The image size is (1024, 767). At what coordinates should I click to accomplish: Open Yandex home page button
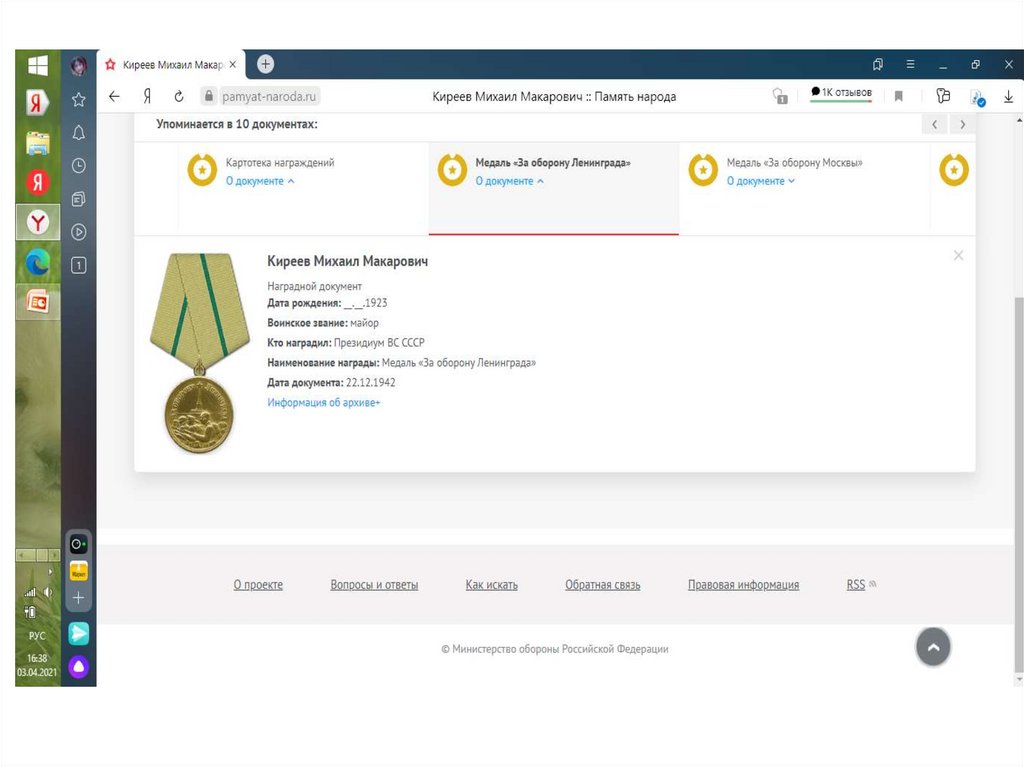pos(148,97)
